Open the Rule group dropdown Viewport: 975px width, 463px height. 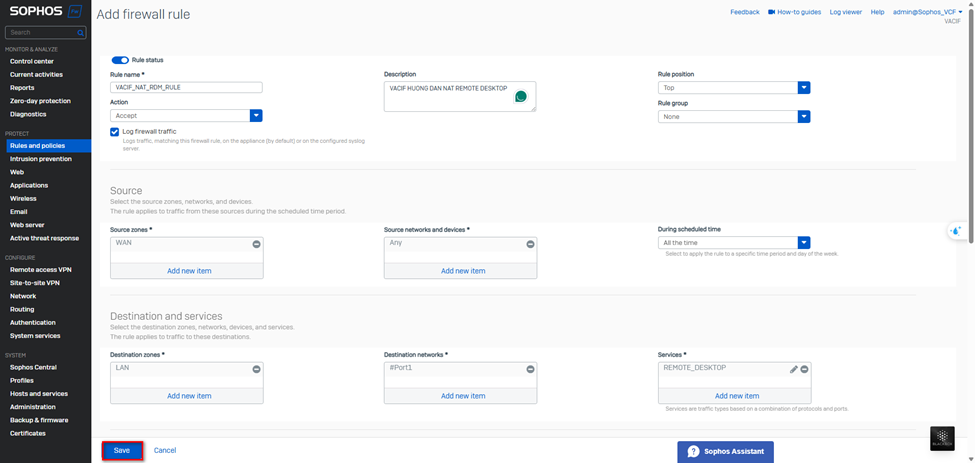click(803, 117)
